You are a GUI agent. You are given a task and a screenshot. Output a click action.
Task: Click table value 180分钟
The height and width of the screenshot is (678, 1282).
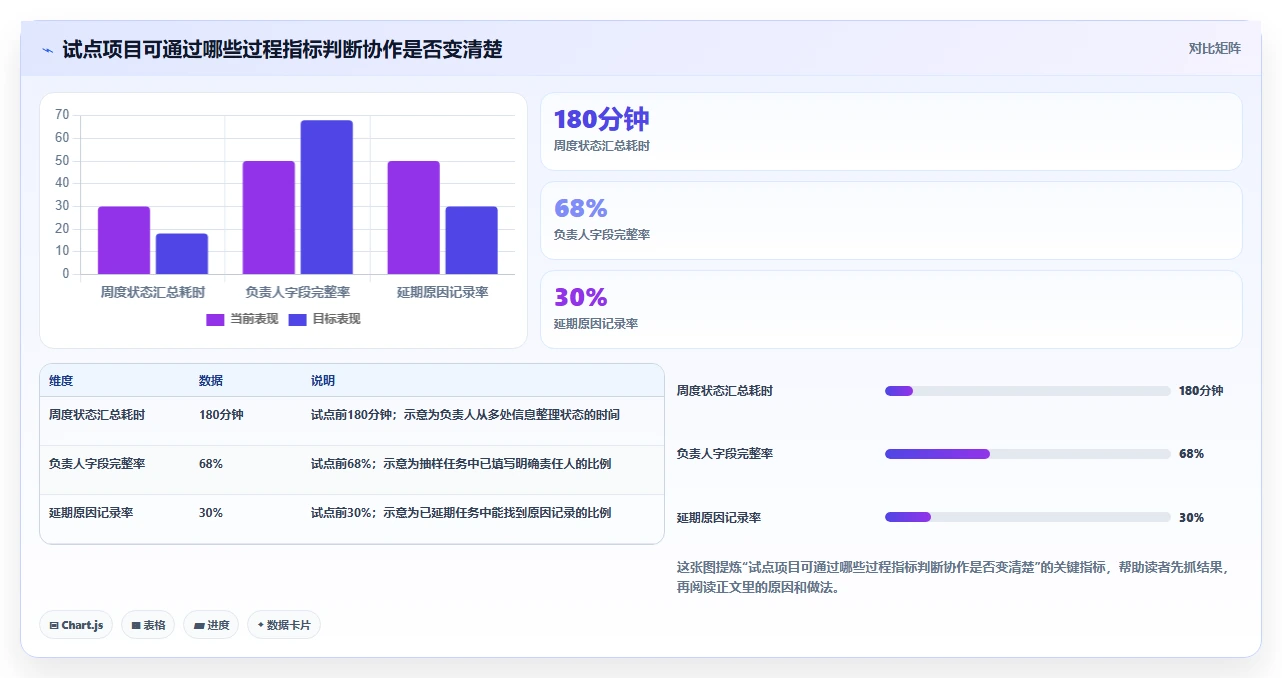(x=221, y=414)
